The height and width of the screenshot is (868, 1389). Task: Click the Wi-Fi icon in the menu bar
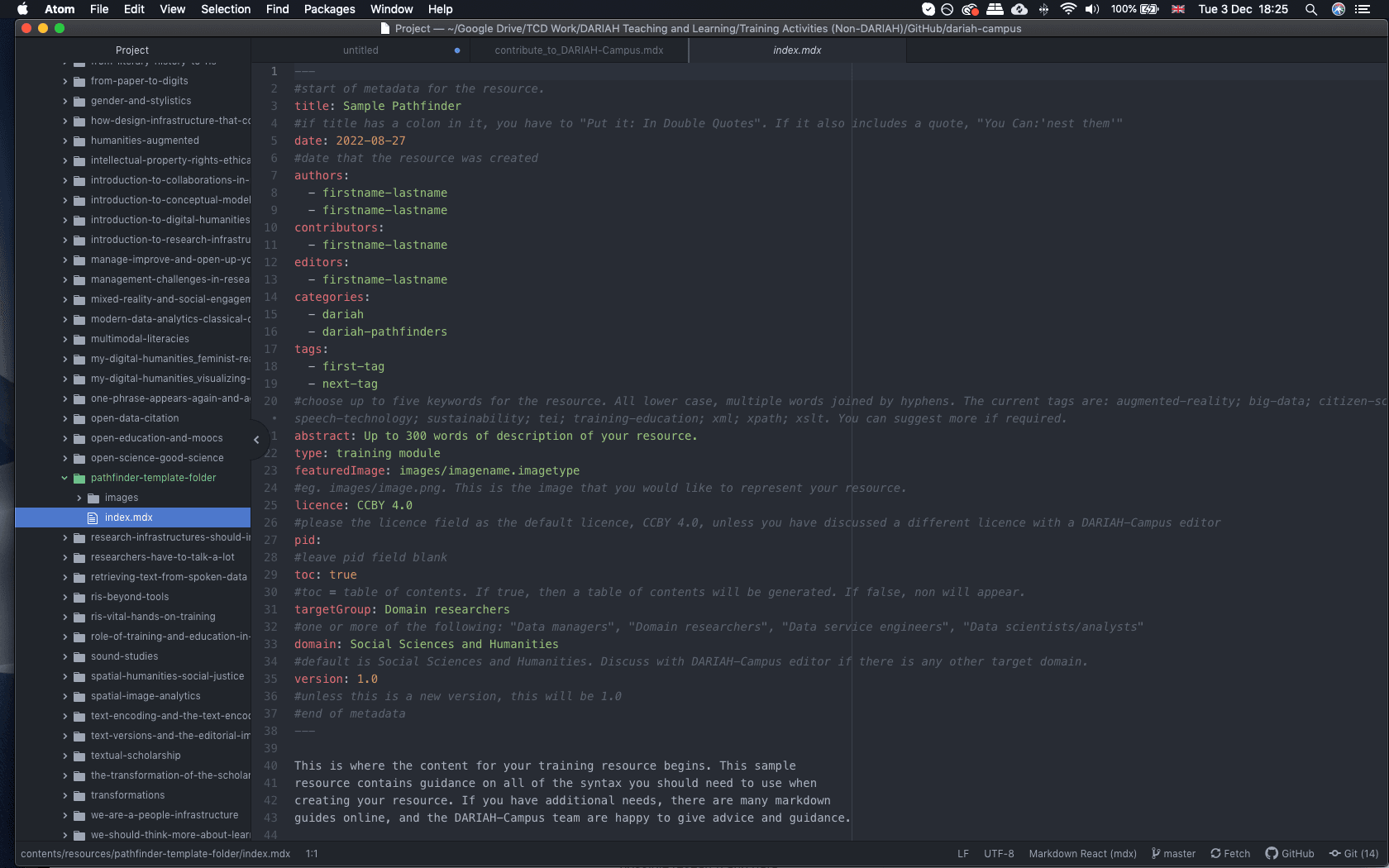[1068, 10]
